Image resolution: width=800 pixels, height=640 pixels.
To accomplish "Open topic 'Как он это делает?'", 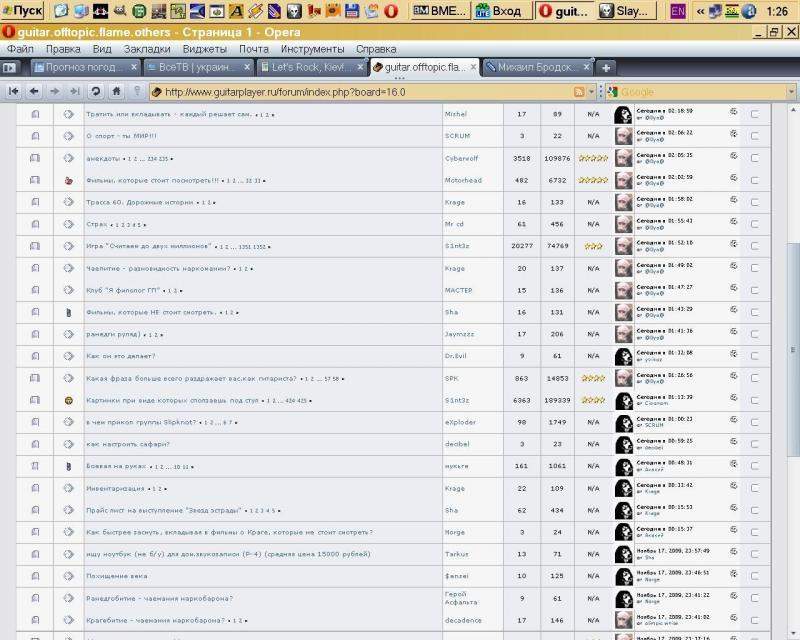I will tap(120, 356).
